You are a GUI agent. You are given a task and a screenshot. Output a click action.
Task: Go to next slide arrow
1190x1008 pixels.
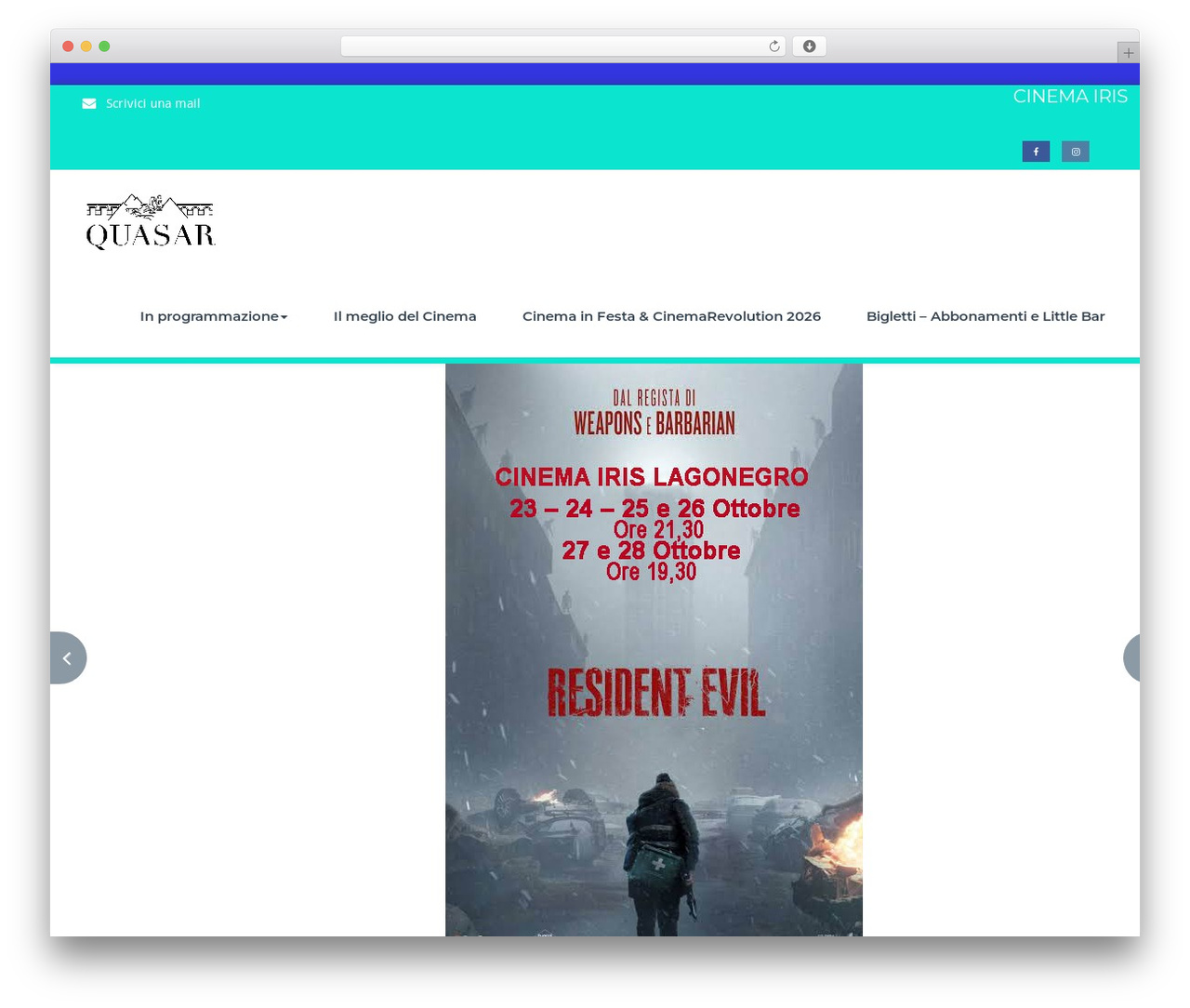pos(1131,658)
